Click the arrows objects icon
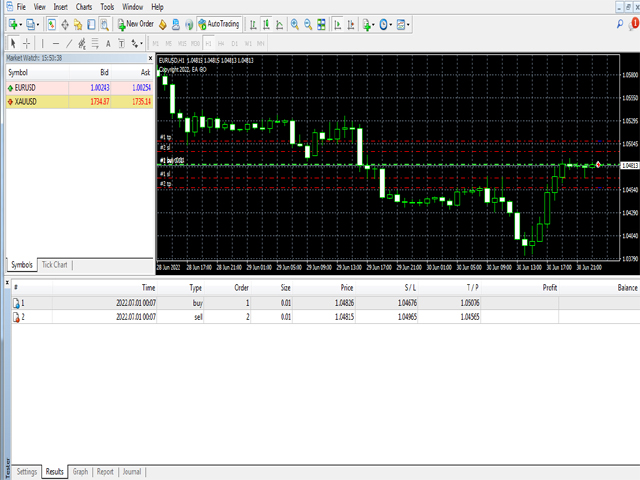The image size is (640, 480). click(134, 43)
